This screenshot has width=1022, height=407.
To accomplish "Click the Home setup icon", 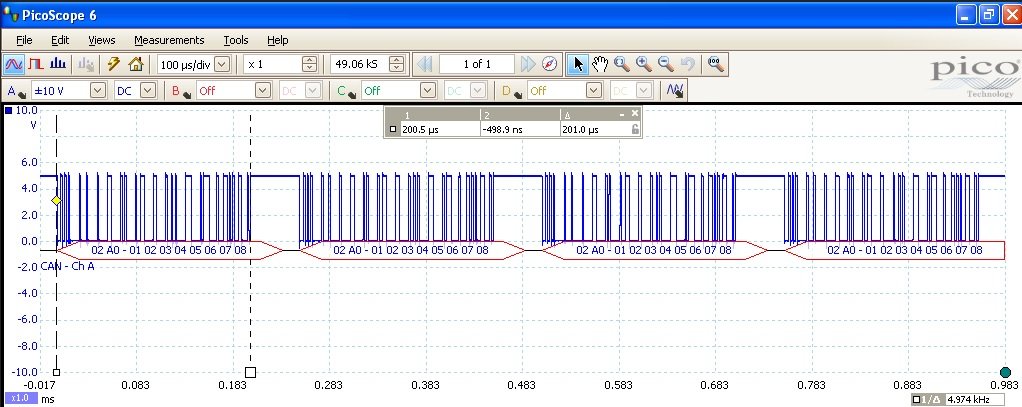I will [136, 64].
